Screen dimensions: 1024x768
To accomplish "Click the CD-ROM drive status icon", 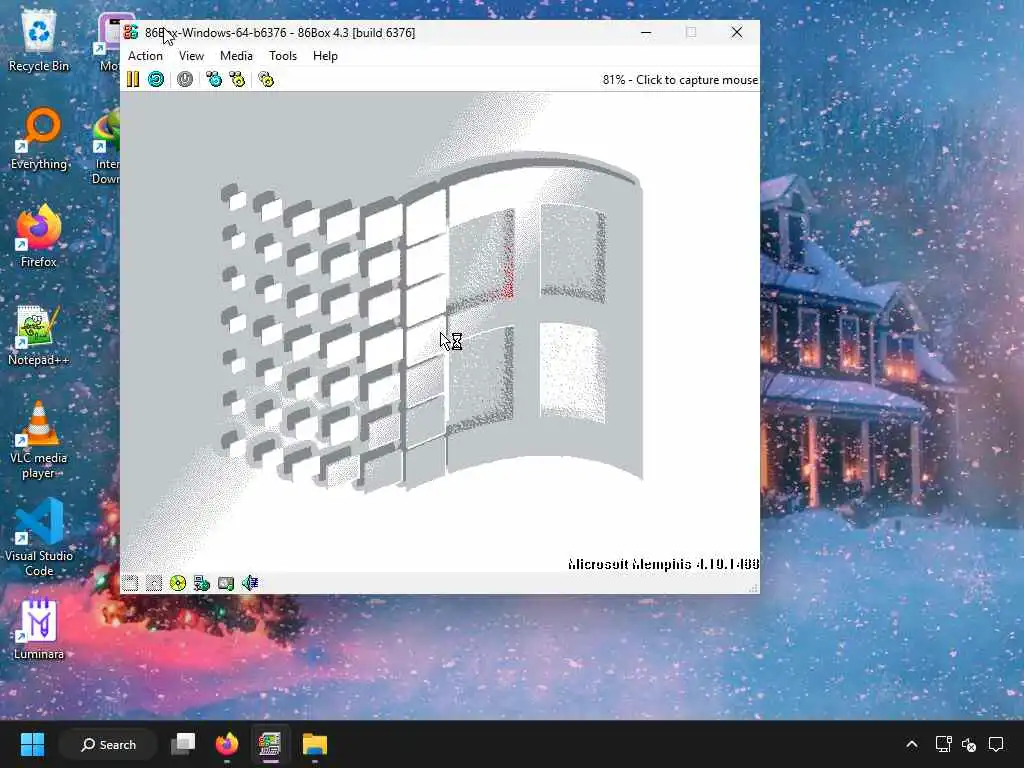I will [178, 583].
